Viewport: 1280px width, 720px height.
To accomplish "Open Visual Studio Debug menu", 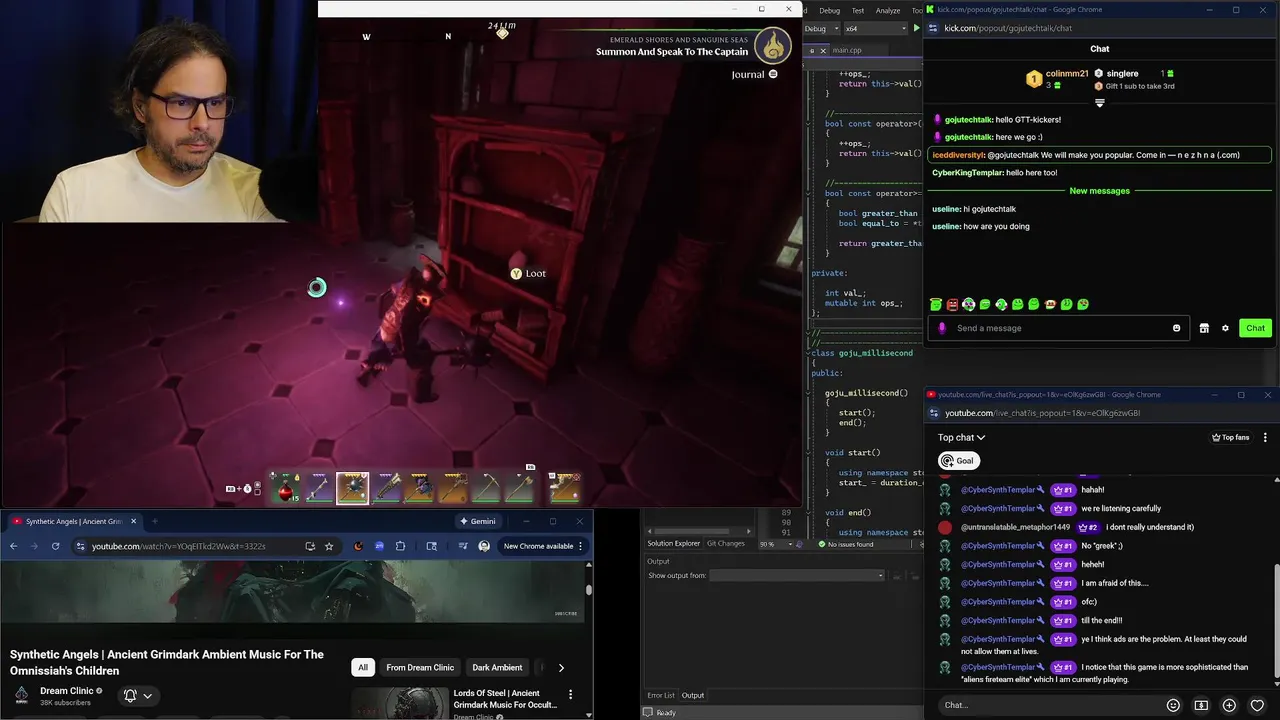I will pyautogui.click(x=830, y=10).
